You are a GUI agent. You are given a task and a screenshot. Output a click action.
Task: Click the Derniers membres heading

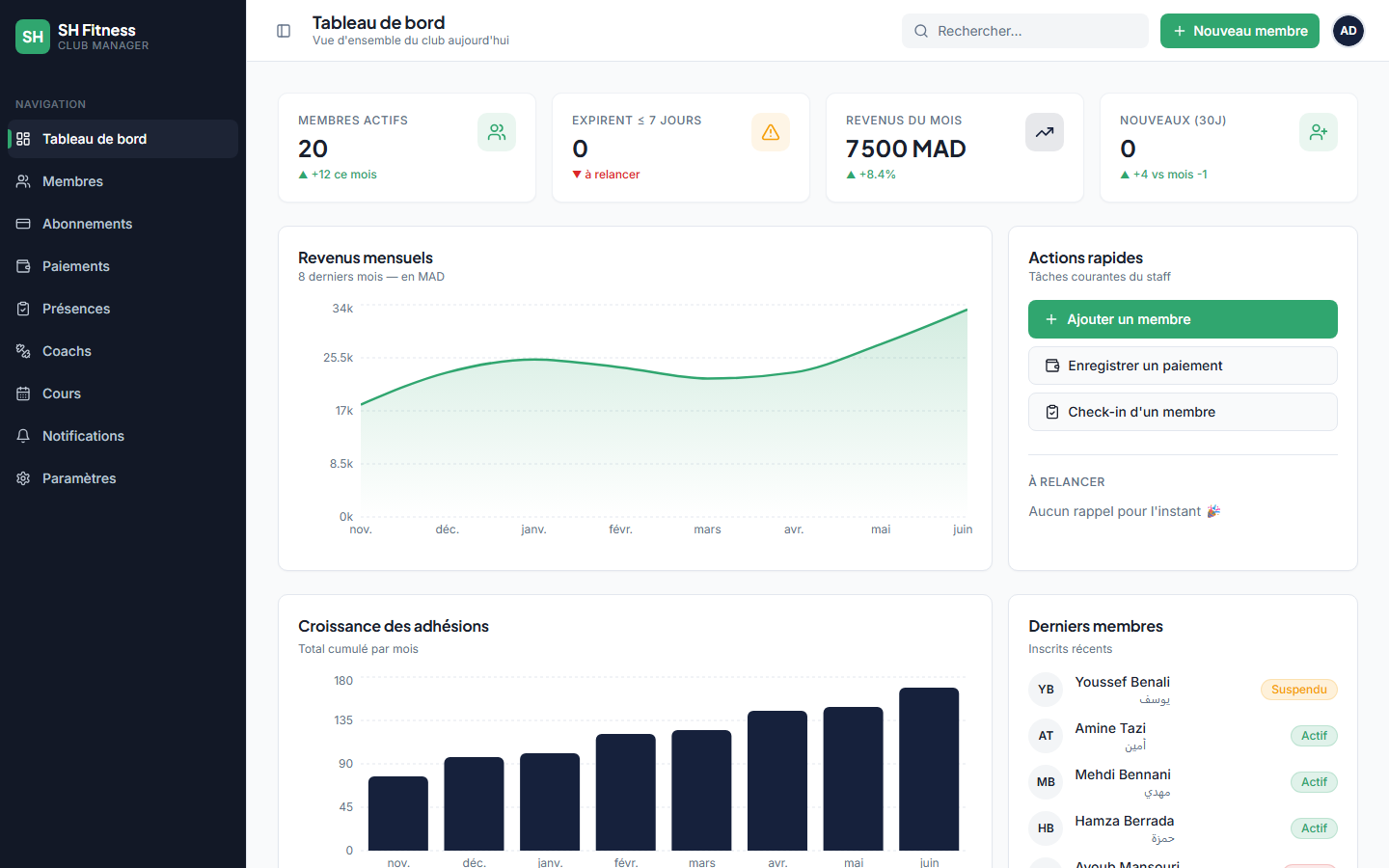coord(1096,626)
